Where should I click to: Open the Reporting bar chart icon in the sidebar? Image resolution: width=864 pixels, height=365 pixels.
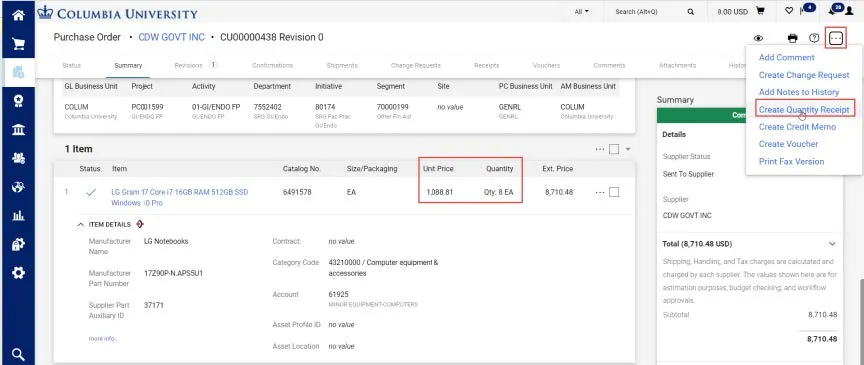tap(18, 216)
